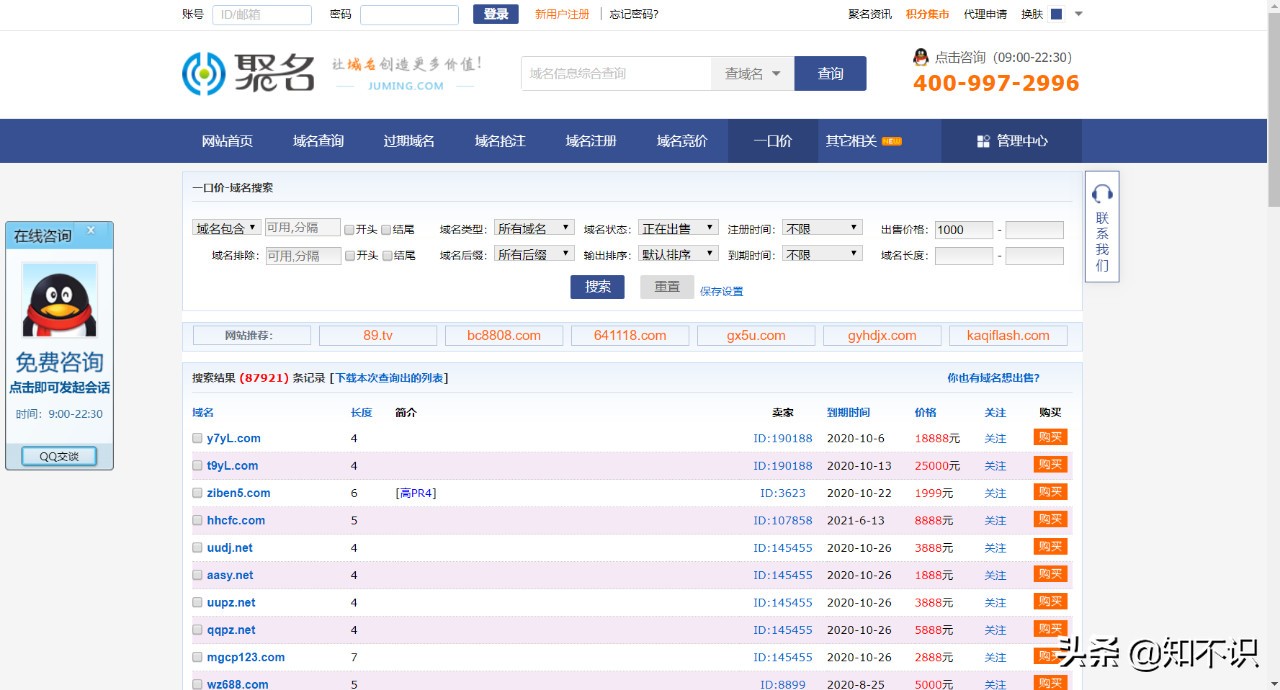Click the blue 换肤 color swatch
1280x690 pixels.
pos(1056,13)
